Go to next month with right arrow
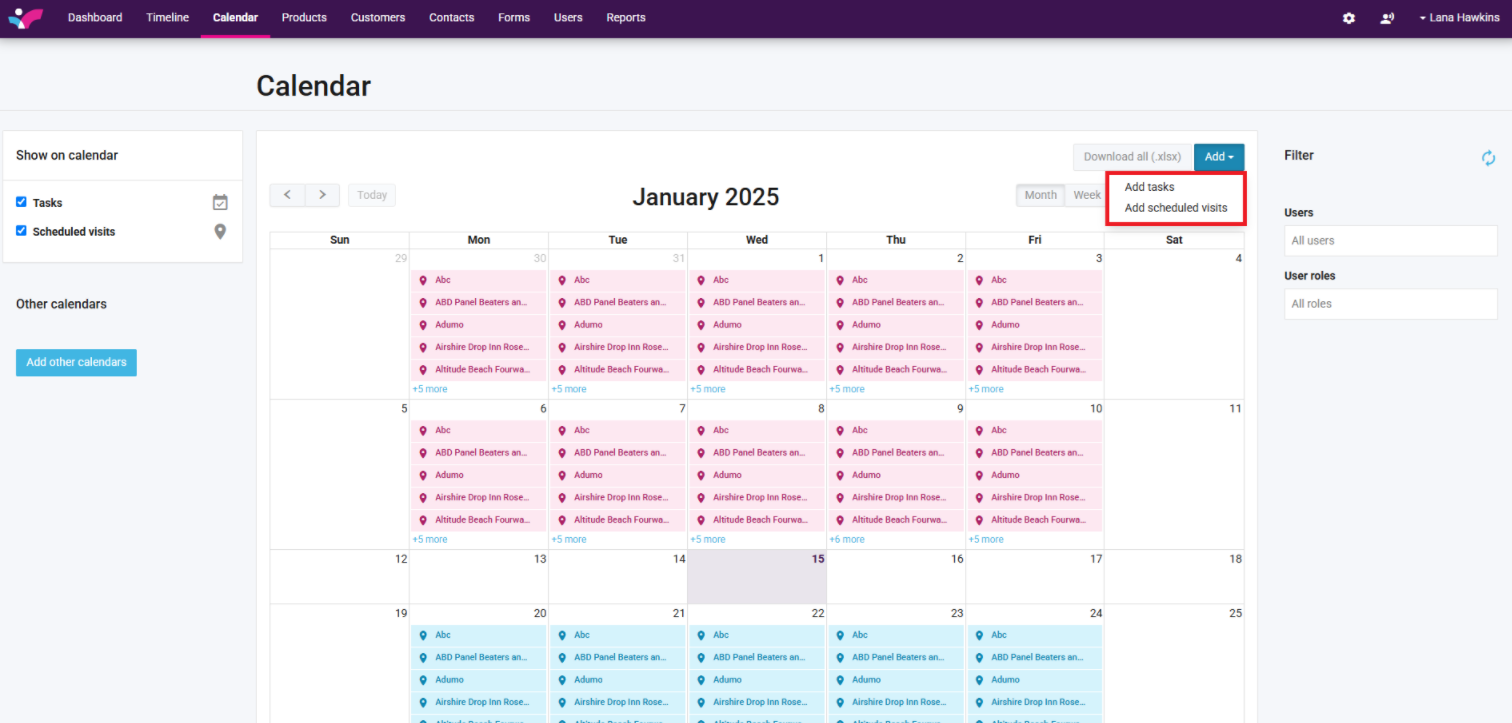Screen dimensions: 1512x723 pyautogui.click(x=322, y=195)
